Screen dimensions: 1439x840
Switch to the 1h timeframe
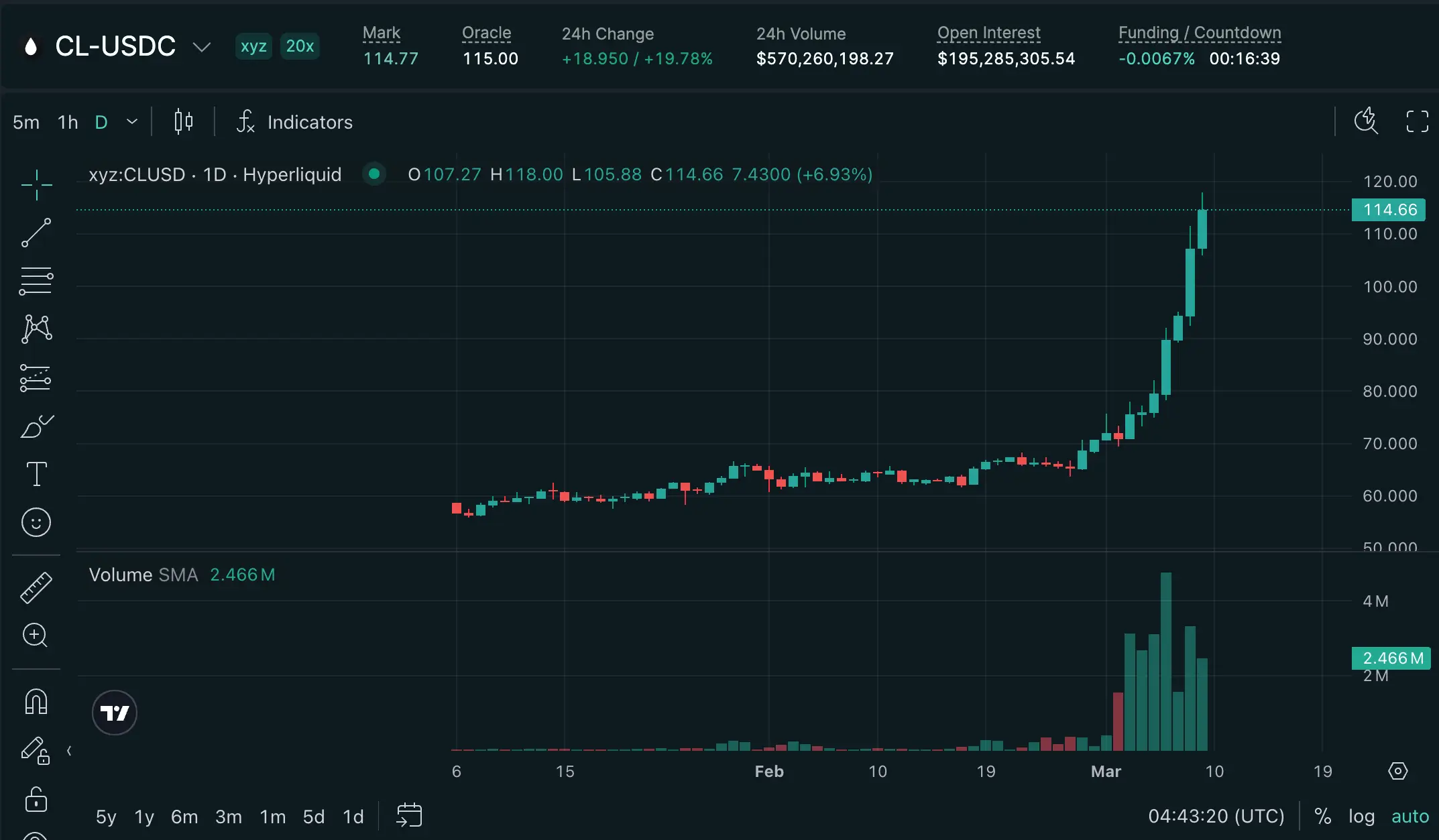pyautogui.click(x=68, y=122)
